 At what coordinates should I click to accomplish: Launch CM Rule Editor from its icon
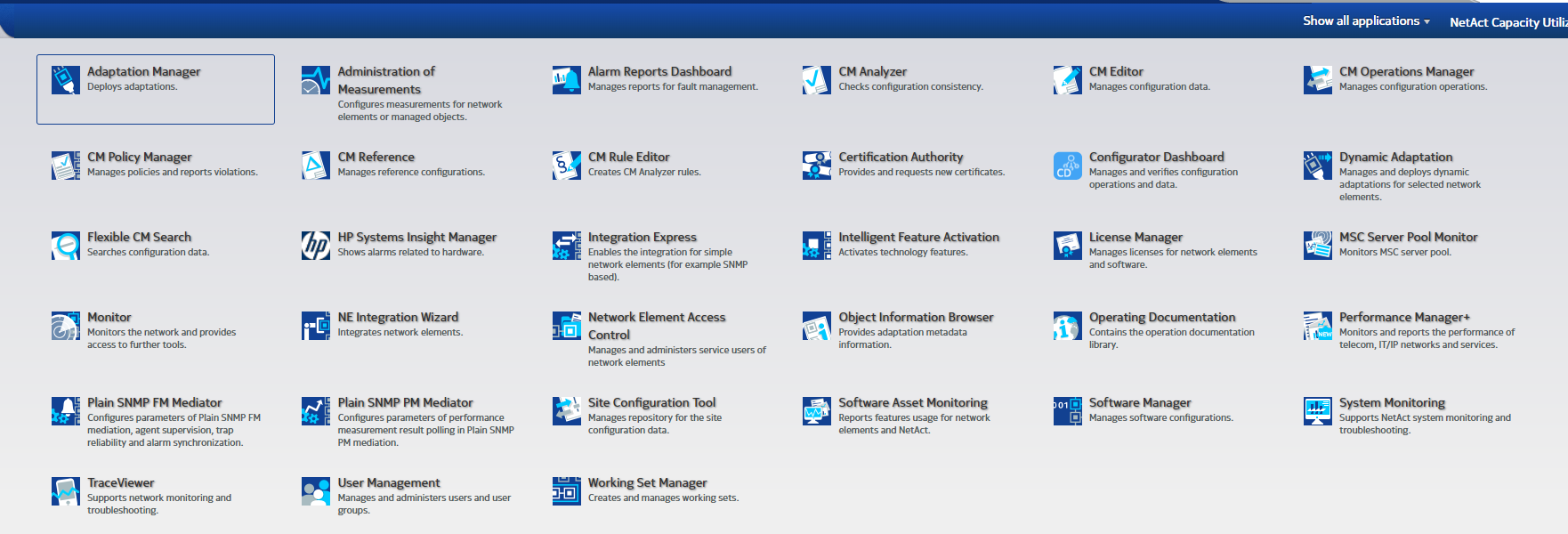pyautogui.click(x=567, y=166)
